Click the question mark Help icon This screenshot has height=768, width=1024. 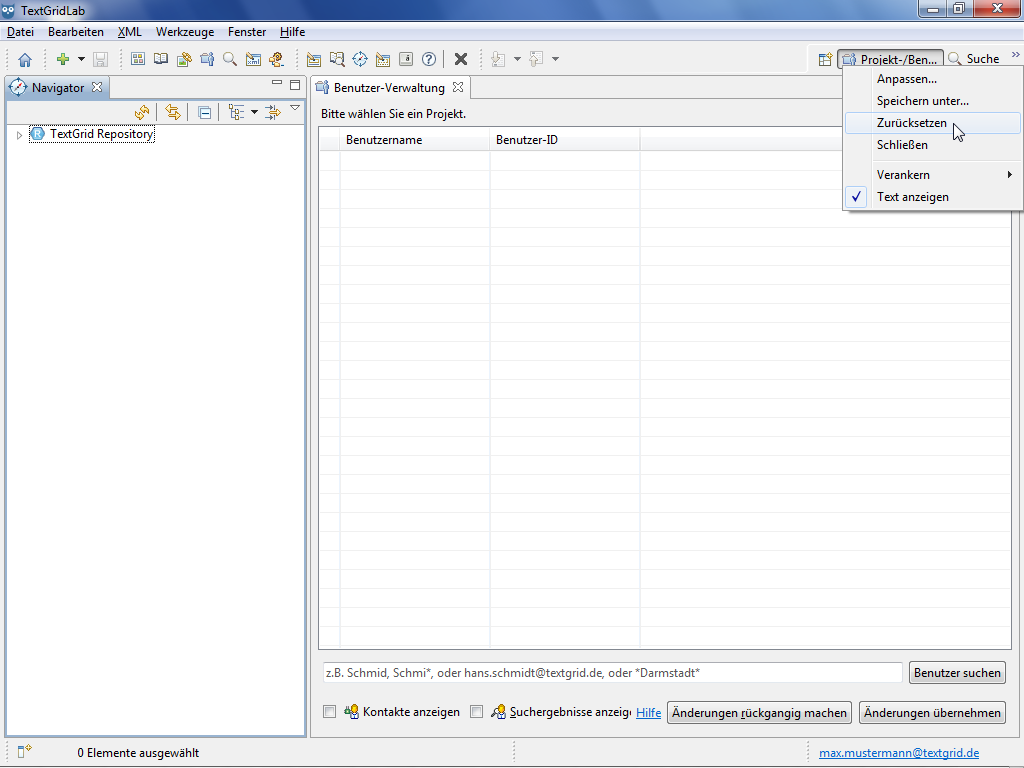(429, 60)
